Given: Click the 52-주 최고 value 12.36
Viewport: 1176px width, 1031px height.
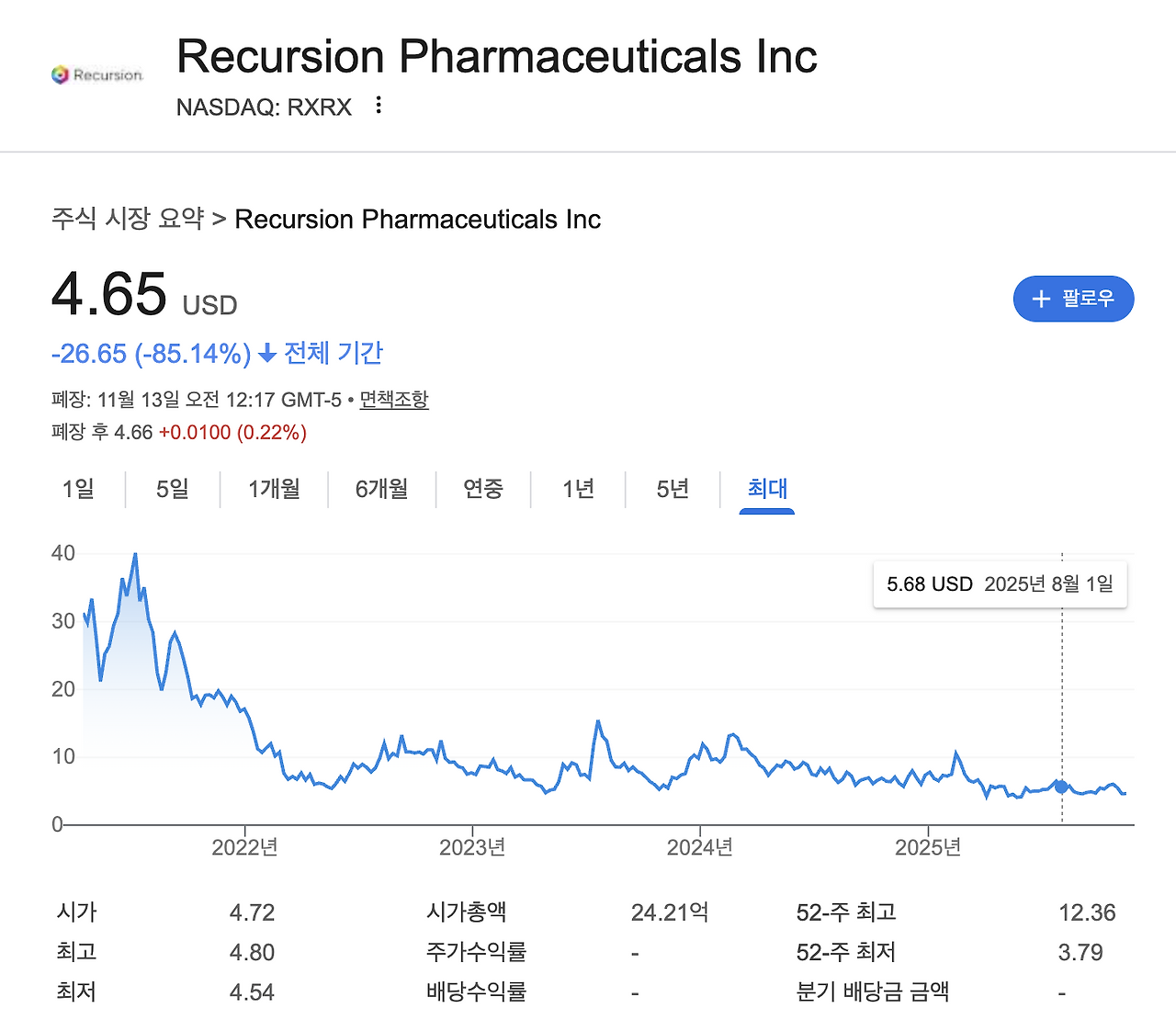Looking at the screenshot, I should (1087, 912).
